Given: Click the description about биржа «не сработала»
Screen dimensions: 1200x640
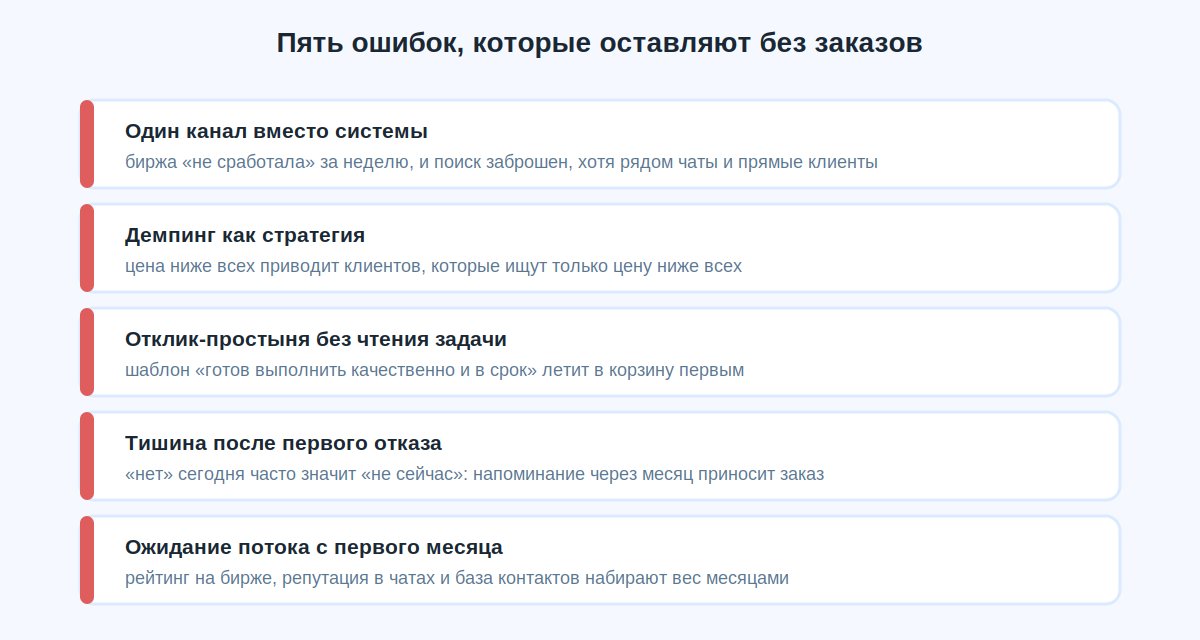Looking at the screenshot, I should point(501,162).
